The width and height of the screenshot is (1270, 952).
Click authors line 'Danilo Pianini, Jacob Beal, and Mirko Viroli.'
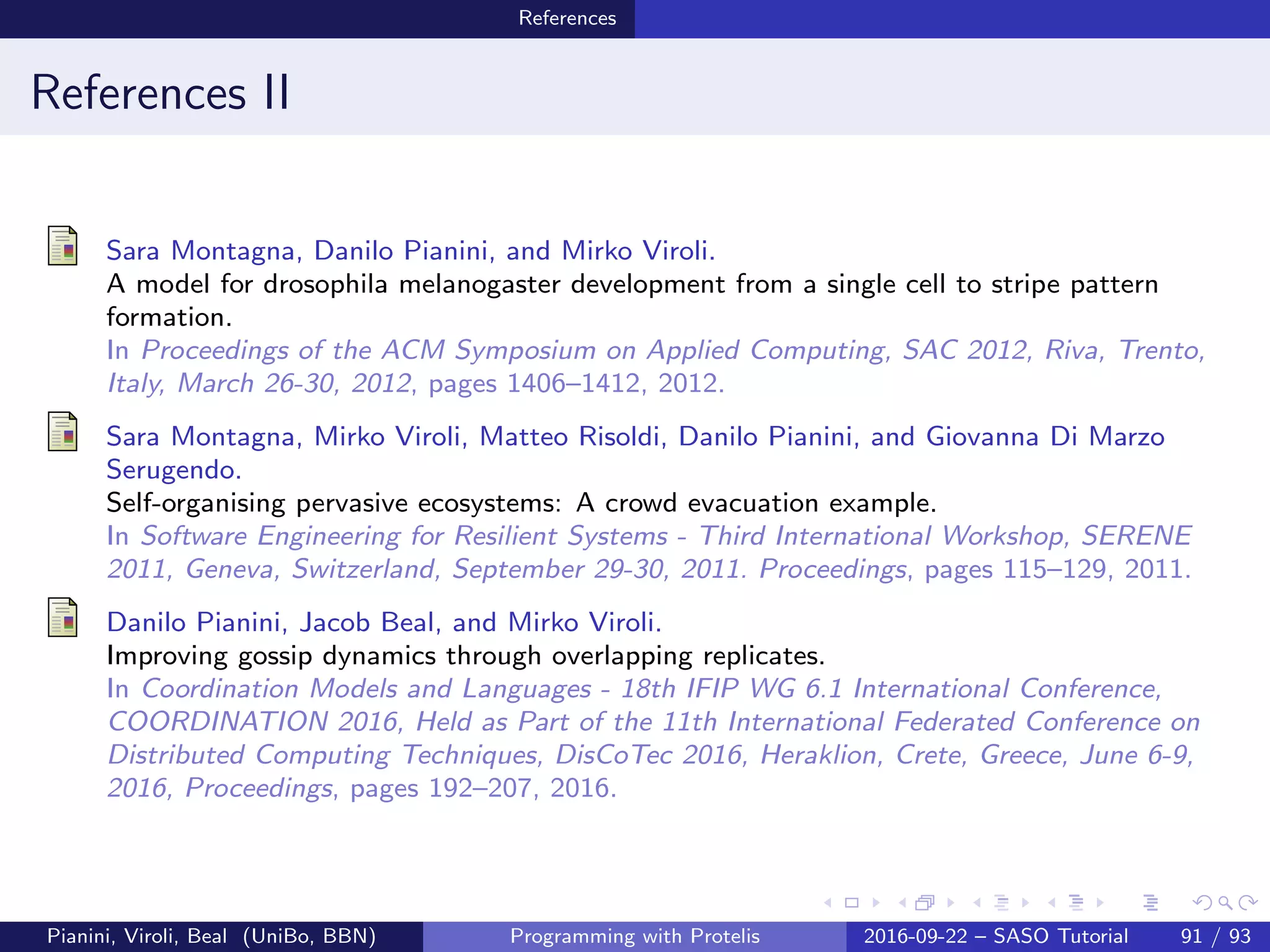[x=384, y=622]
